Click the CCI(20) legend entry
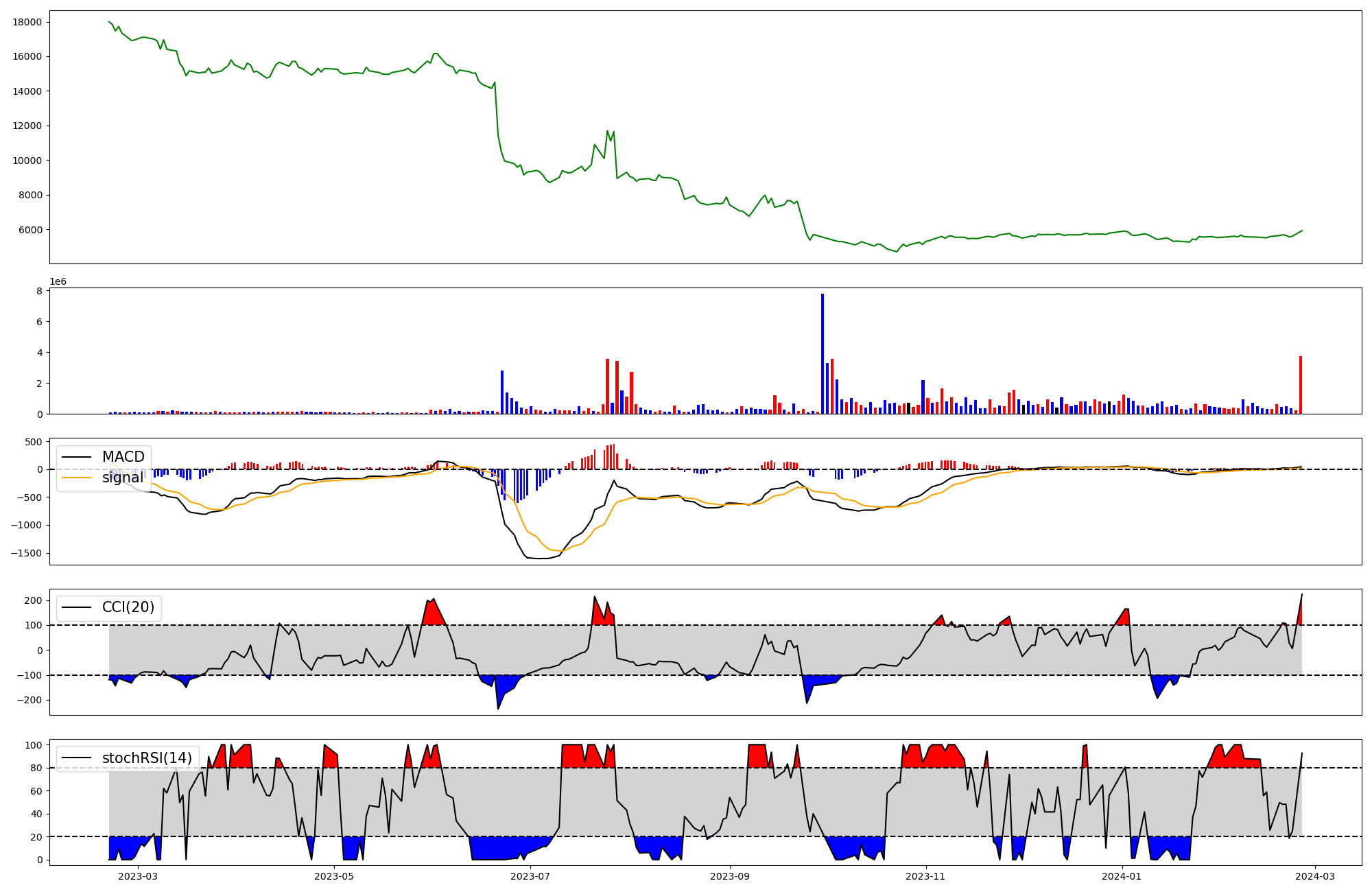The width and height of the screenshot is (1372, 892). pyautogui.click(x=128, y=607)
